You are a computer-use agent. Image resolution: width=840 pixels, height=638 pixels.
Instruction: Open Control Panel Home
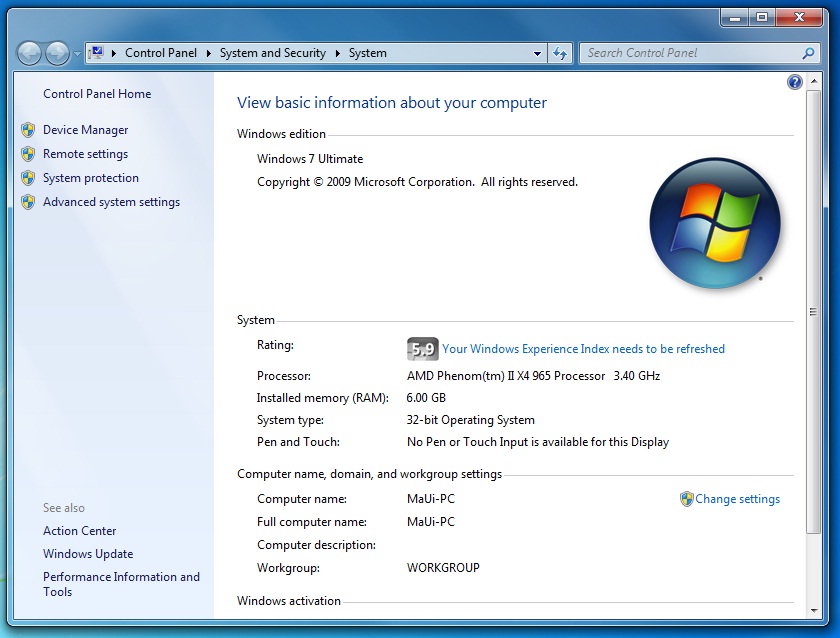pyautogui.click(x=97, y=94)
